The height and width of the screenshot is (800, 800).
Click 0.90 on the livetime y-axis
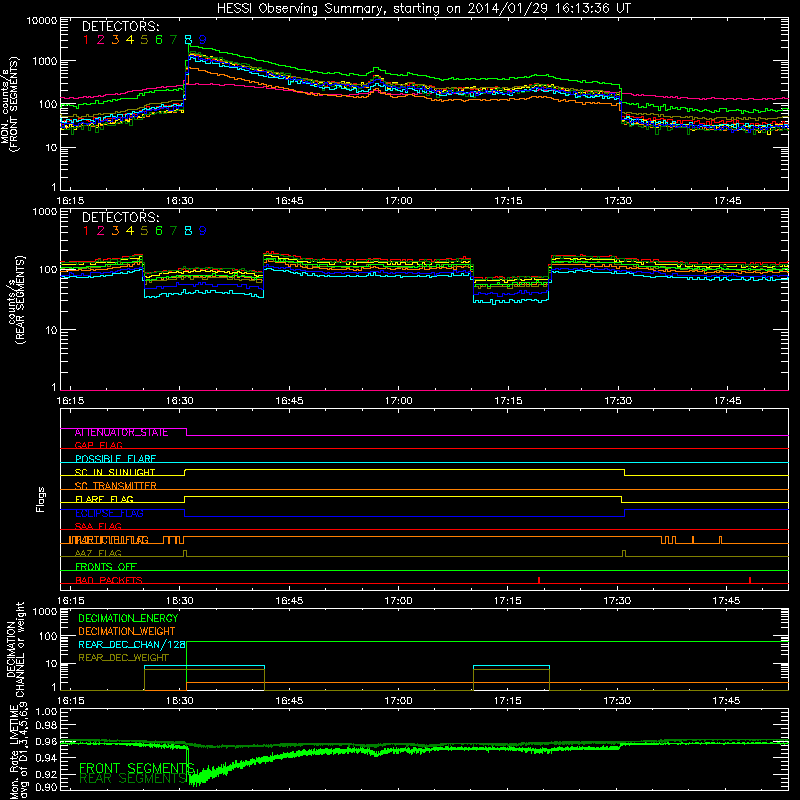(47, 788)
